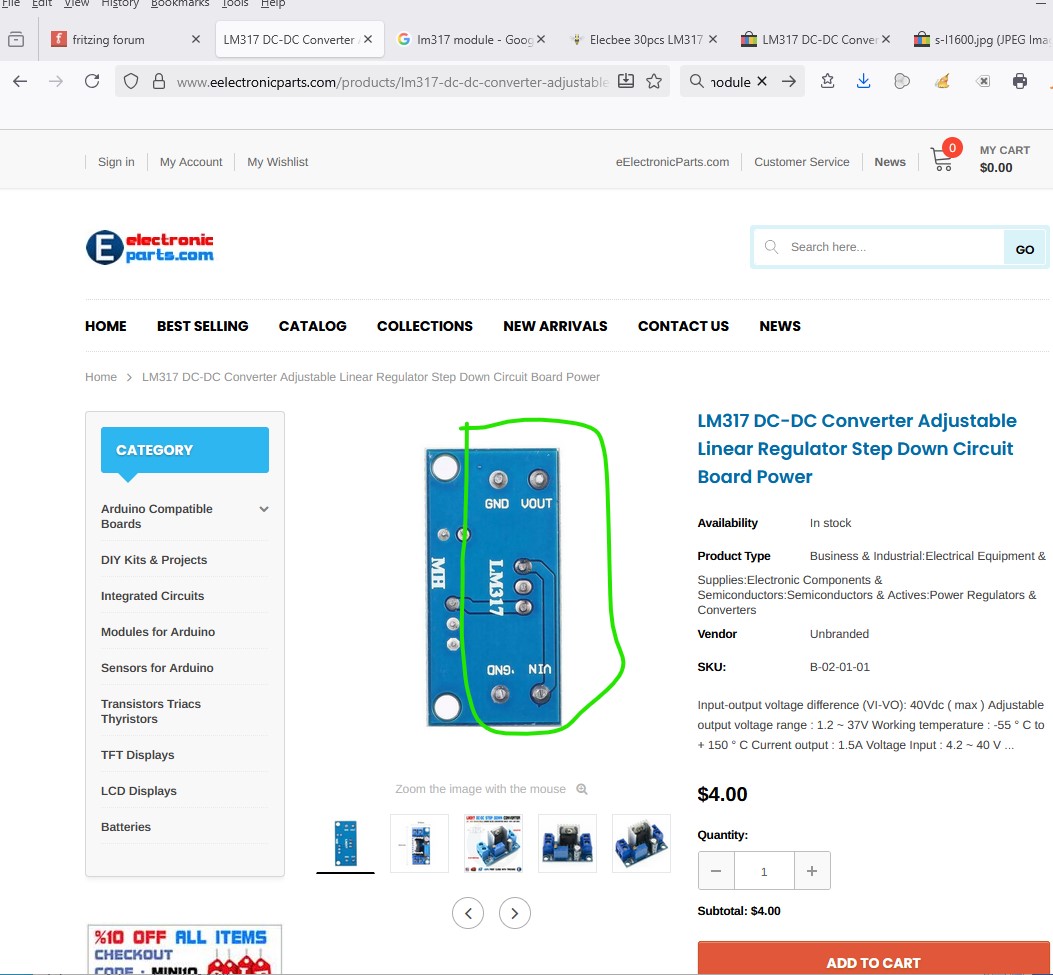Screen dimensions: 1053x975
Task: Click the magnifier in the site search box
Action: tap(771, 247)
